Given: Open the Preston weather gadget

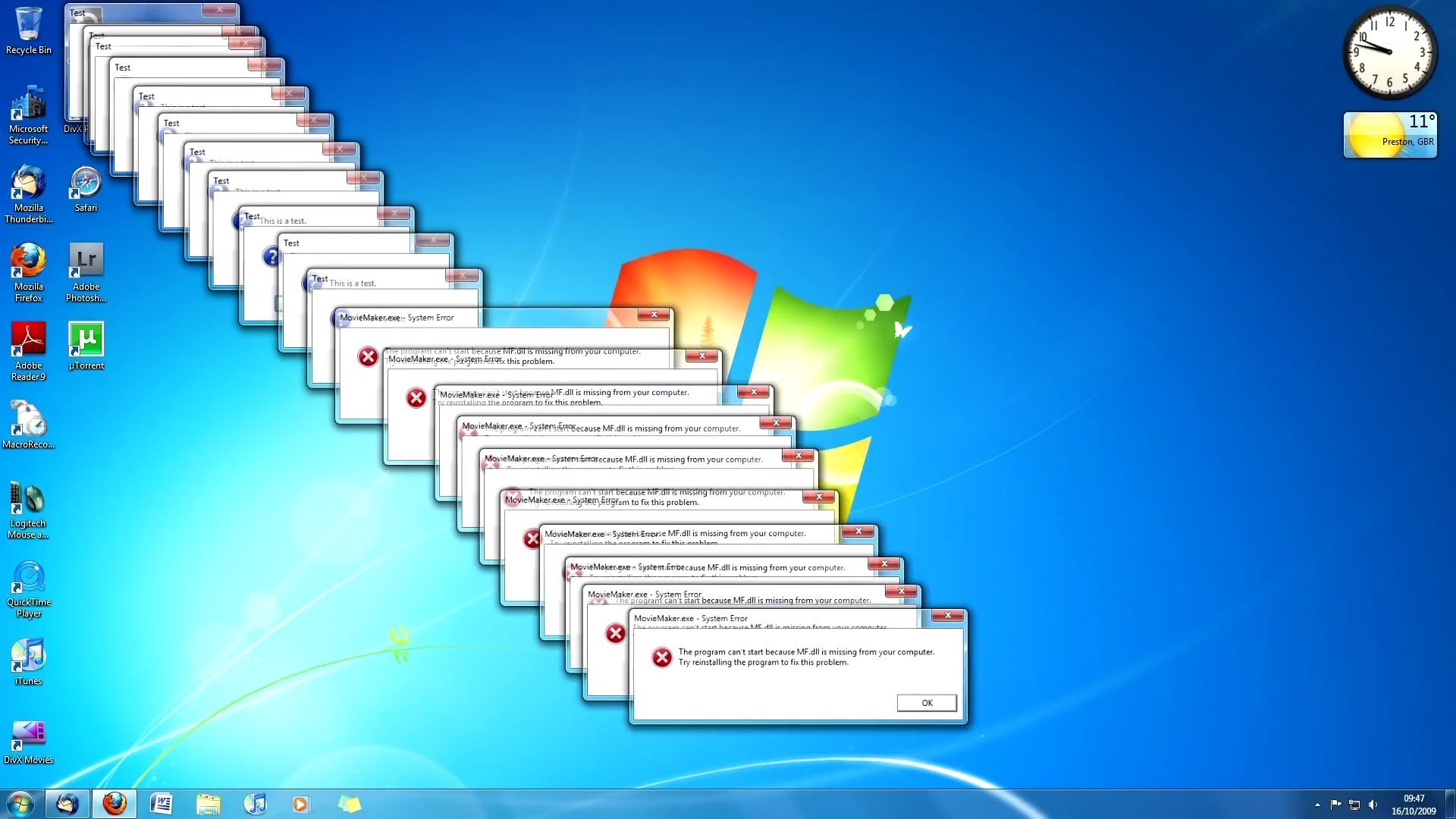Looking at the screenshot, I should click(1390, 135).
